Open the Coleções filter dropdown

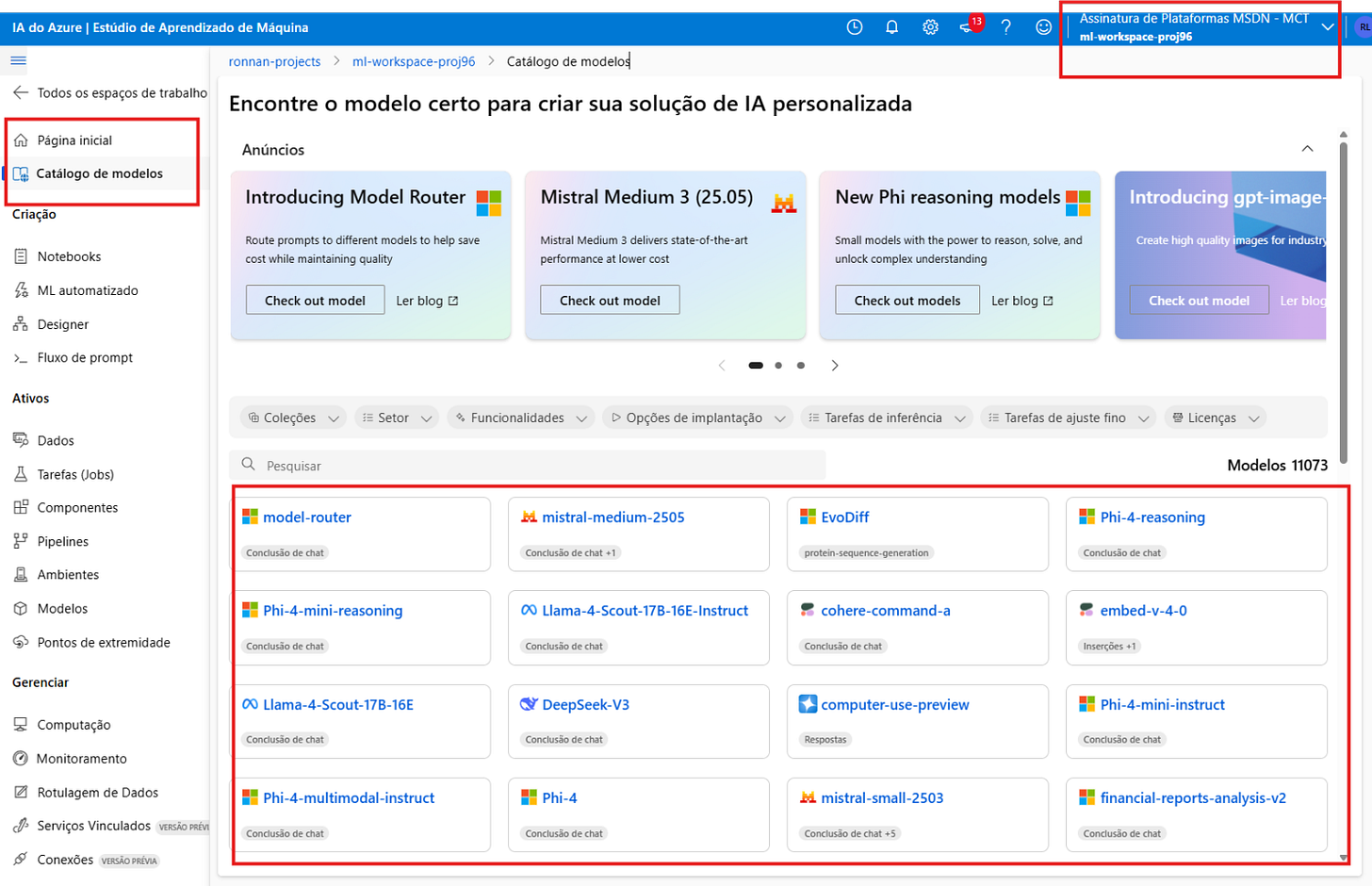(x=294, y=418)
